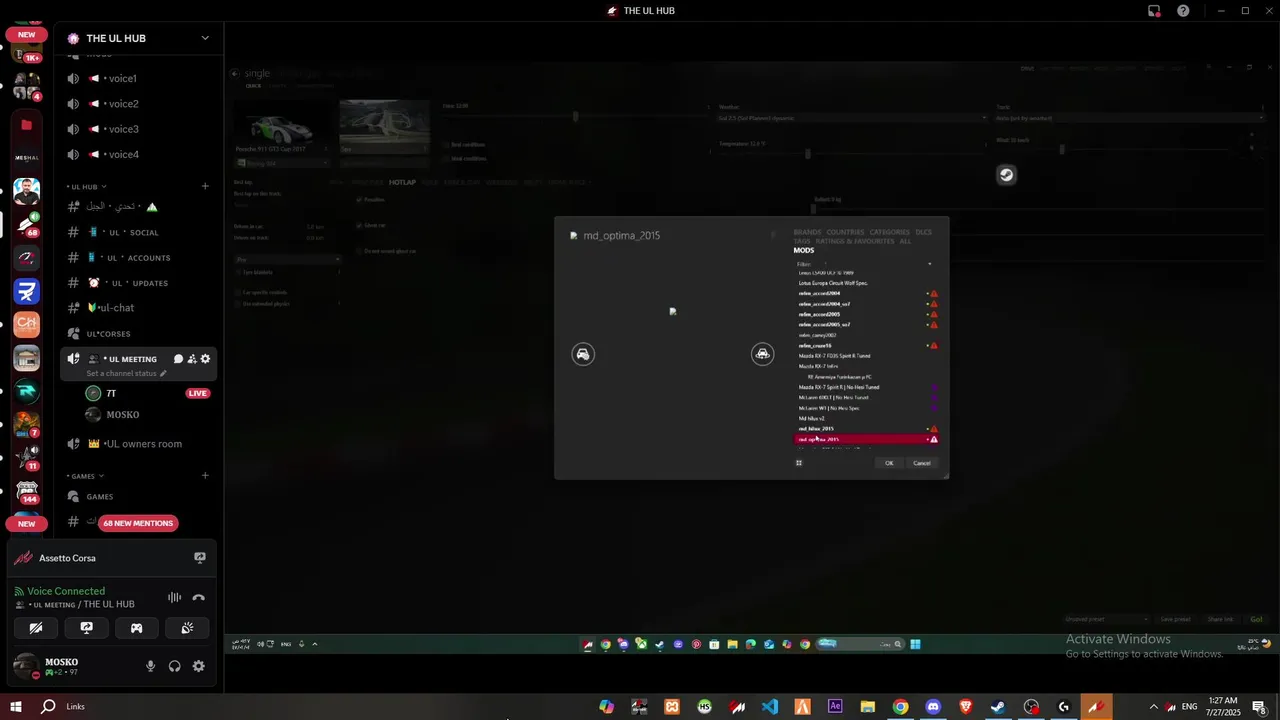Image resolution: width=1280 pixels, height=720 pixels.
Task: Open the ul-chat text channel
Action: (x=138, y=308)
